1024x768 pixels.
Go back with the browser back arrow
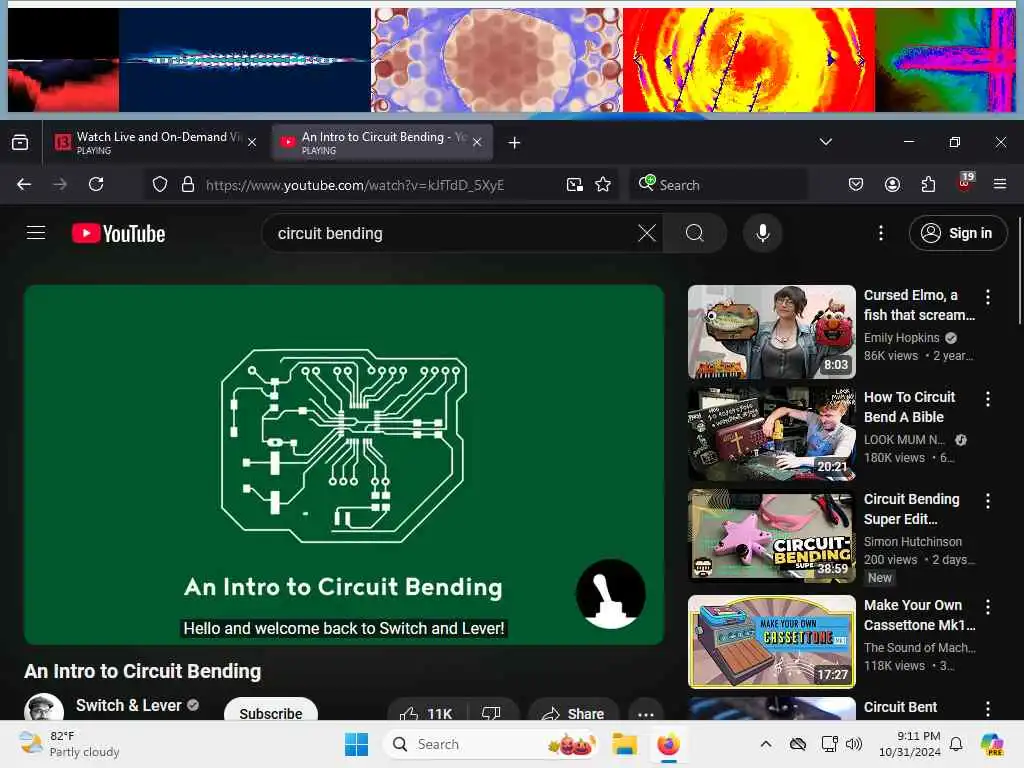24,185
